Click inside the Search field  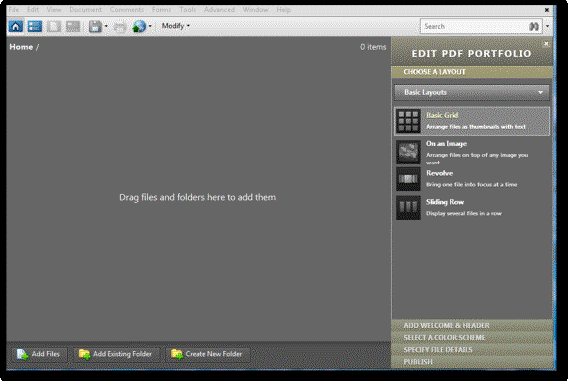474,26
